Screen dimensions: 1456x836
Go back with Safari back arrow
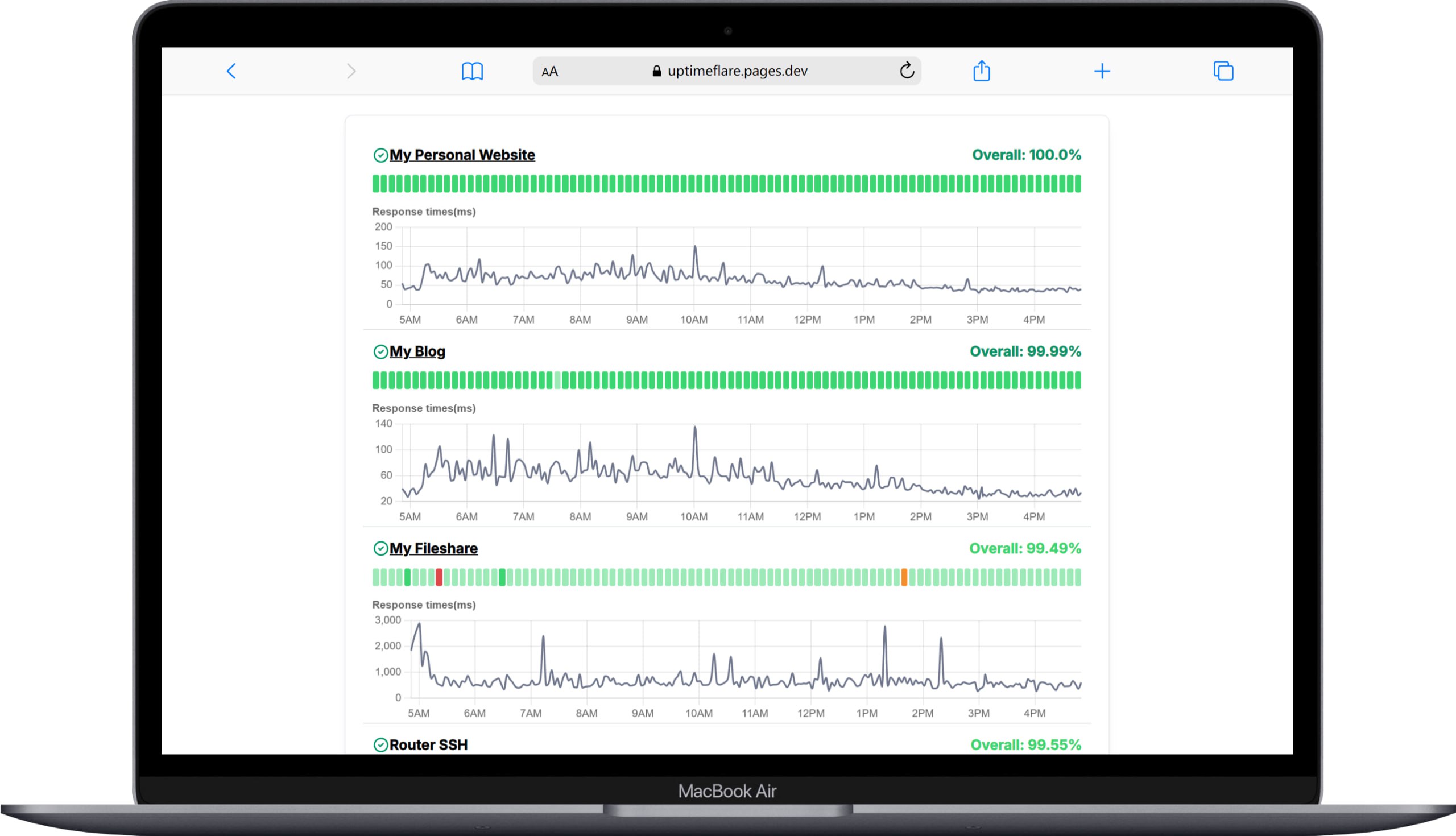pos(231,71)
